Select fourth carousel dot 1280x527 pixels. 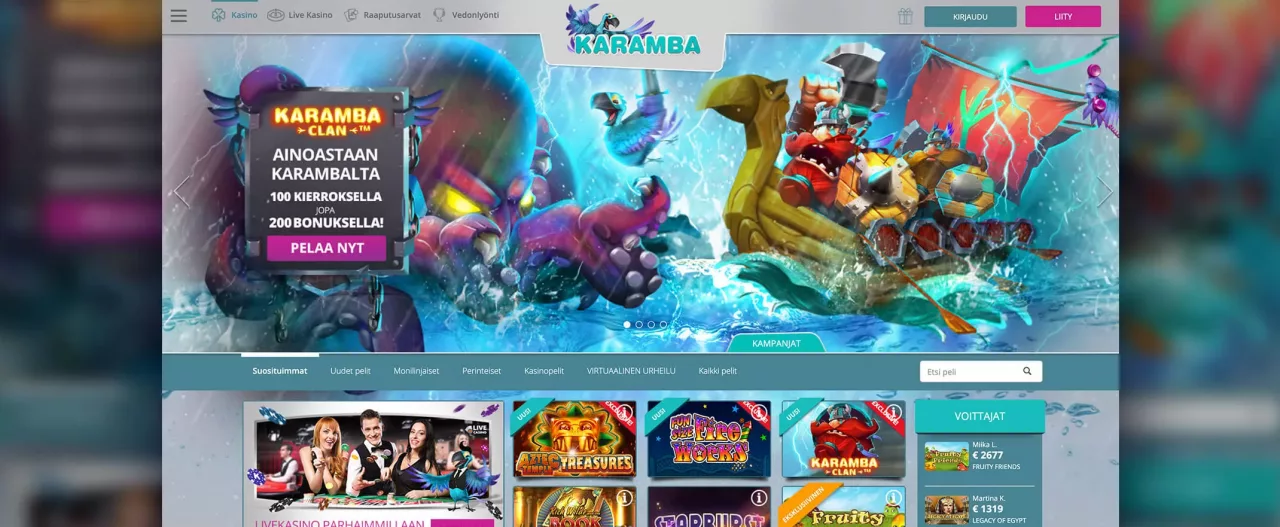point(663,324)
